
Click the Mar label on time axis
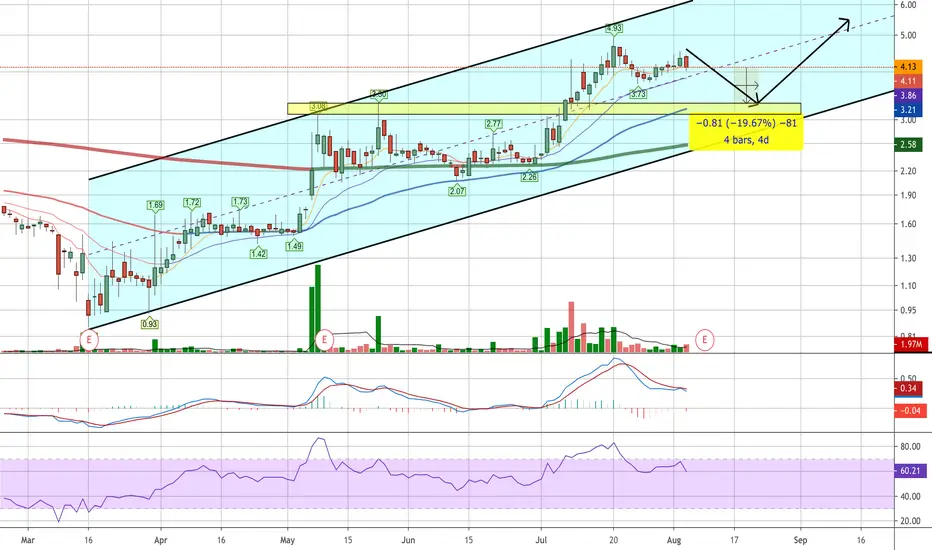coord(27,540)
